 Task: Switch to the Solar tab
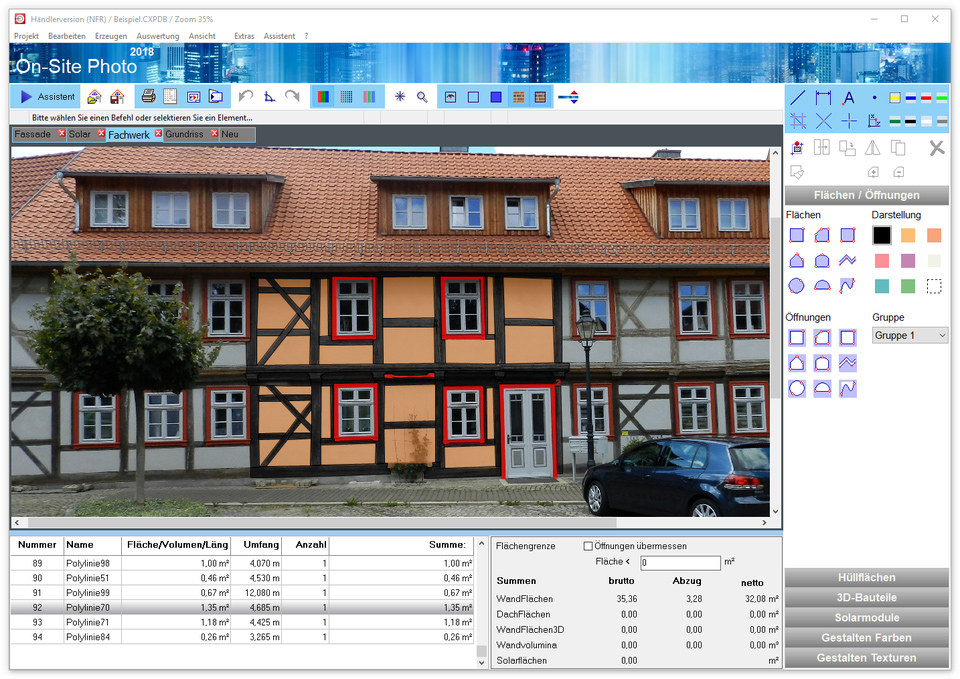coord(80,134)
